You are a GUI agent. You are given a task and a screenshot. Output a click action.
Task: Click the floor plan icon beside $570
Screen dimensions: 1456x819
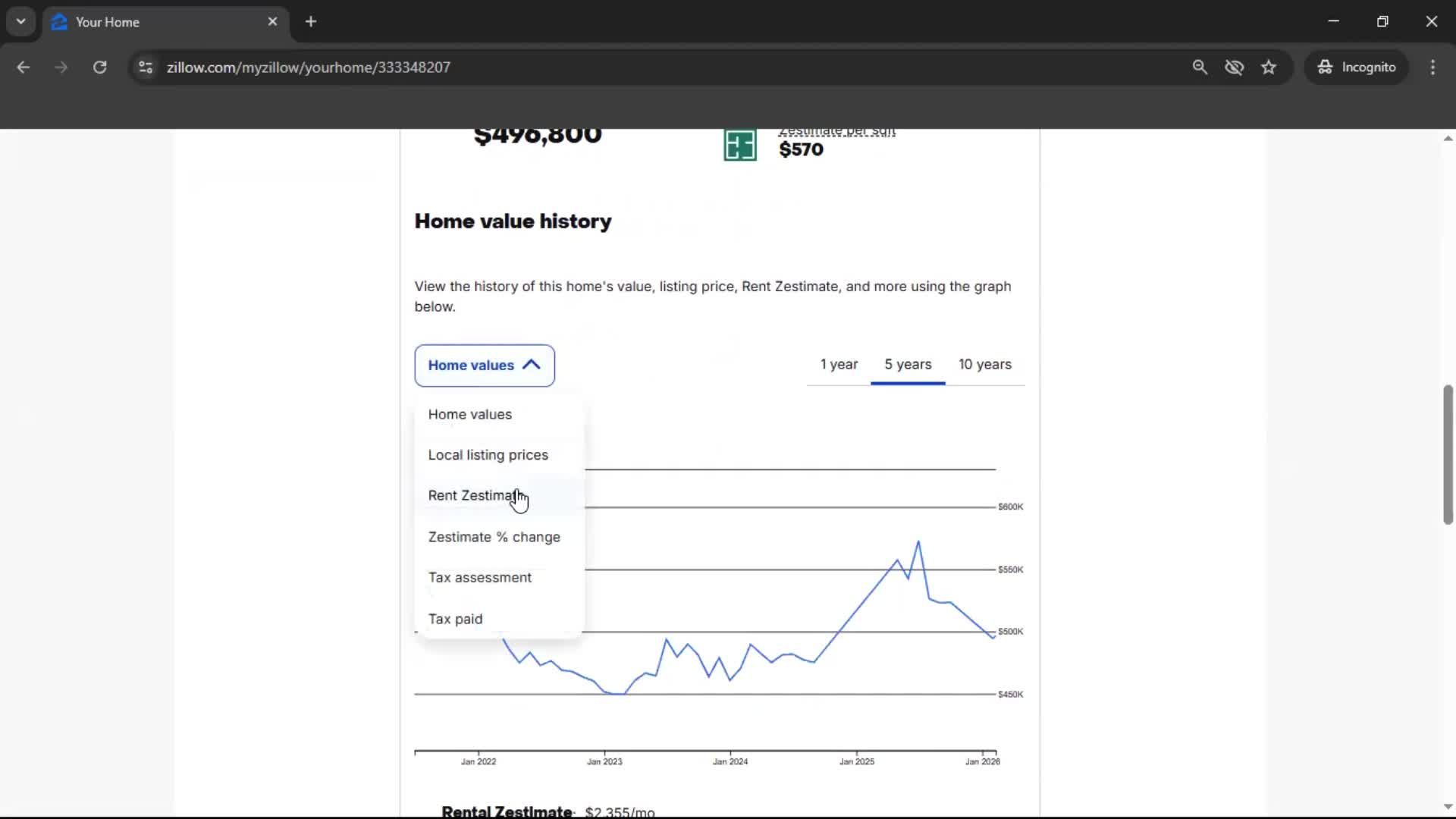pos(739,145)
